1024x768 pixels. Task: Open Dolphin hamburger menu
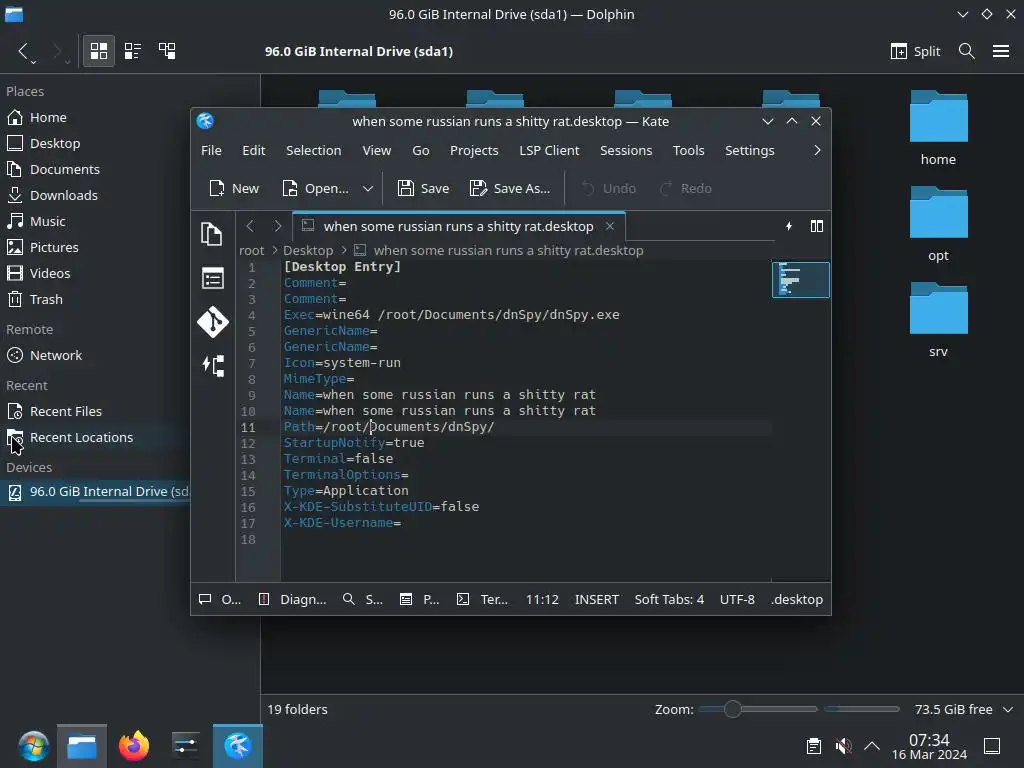1000,51
